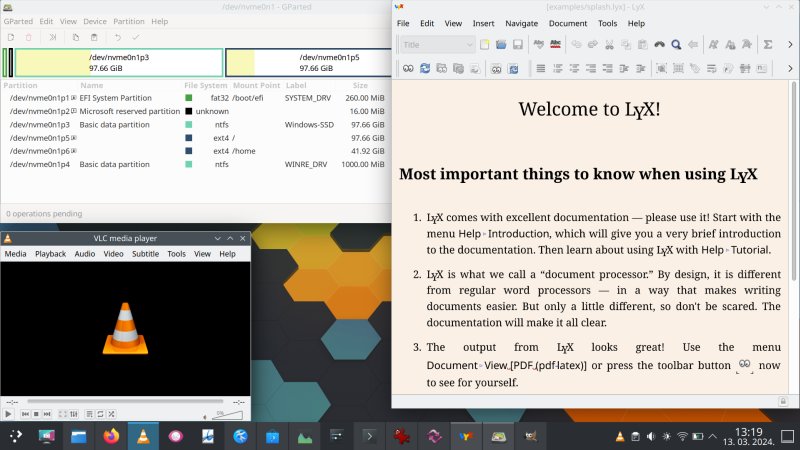
Task: Select /dev/nvme0n1p6 ext4 /home row
Action: point(196,151)
